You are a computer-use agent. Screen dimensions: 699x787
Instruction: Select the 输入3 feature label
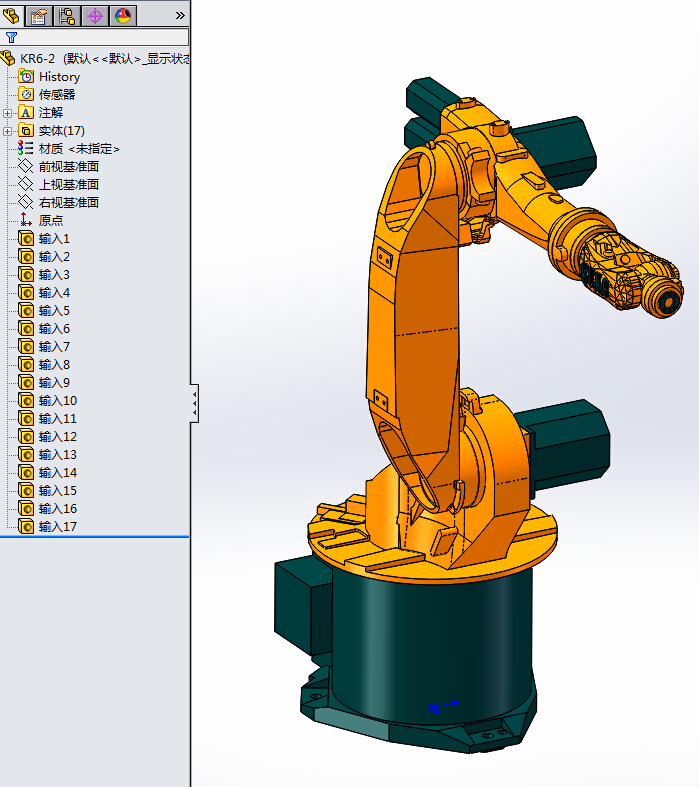tap(54, 275)
